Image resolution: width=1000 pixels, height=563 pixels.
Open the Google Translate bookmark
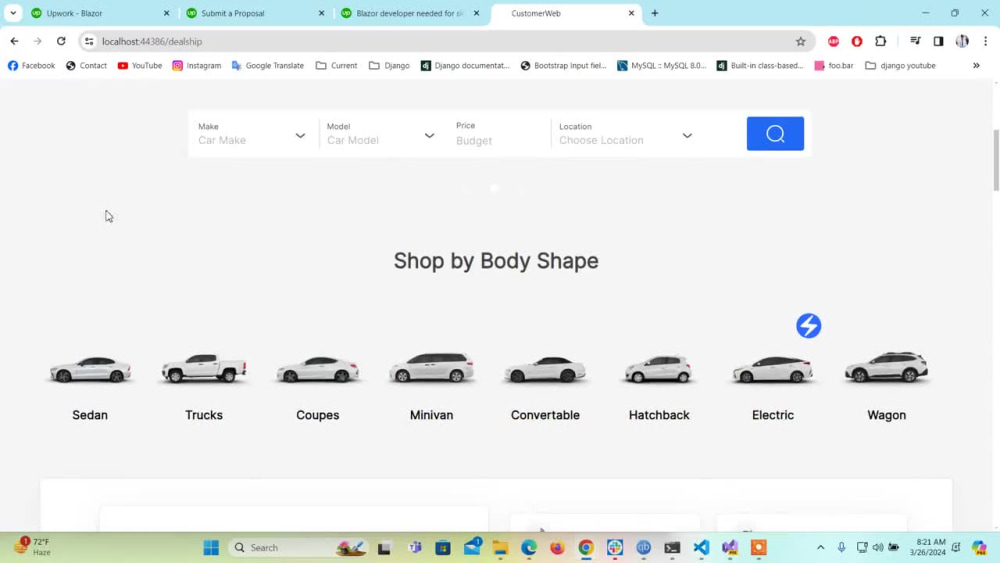267,66
